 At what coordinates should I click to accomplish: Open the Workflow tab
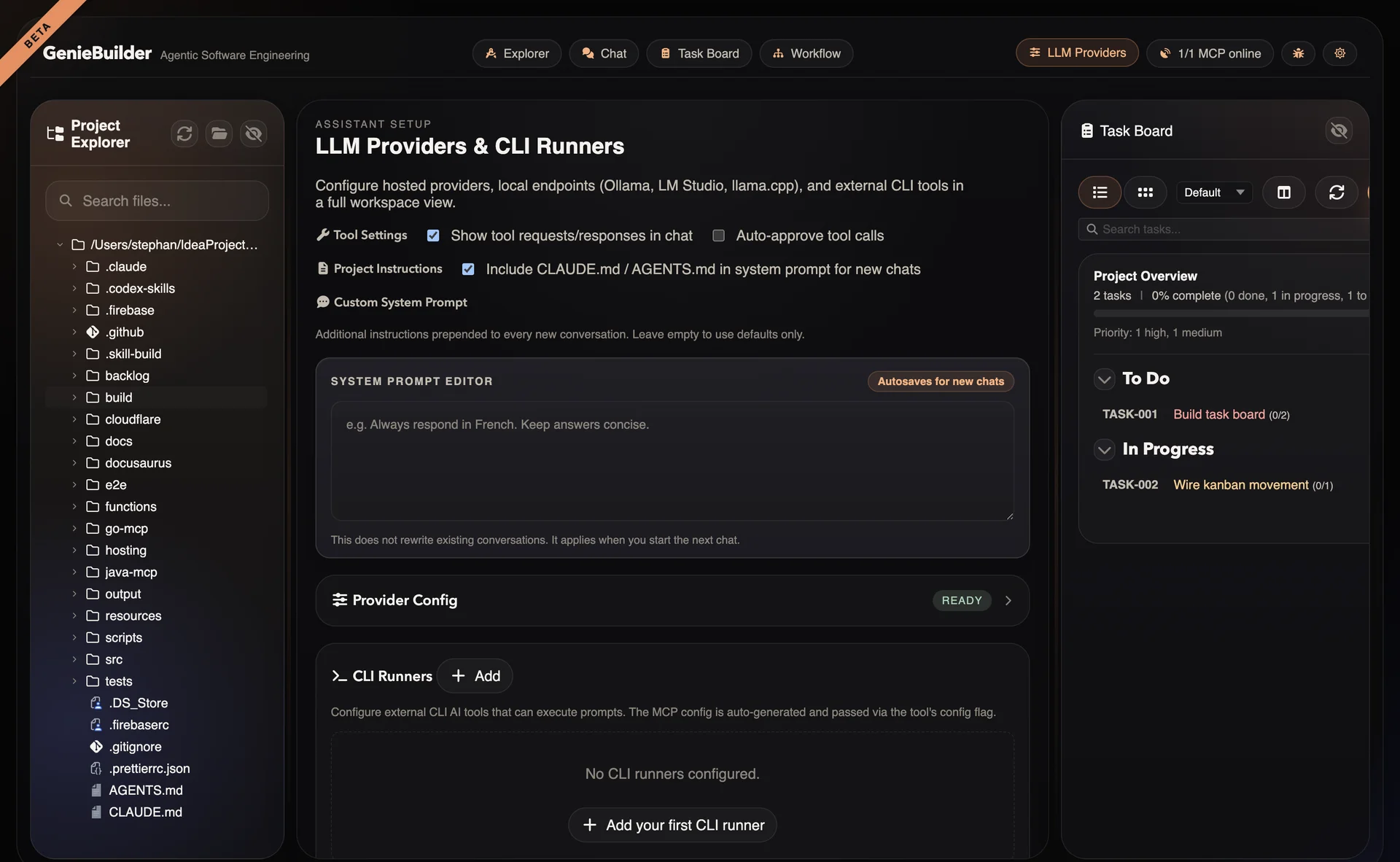pyautogui.click(x=806, y=53)
